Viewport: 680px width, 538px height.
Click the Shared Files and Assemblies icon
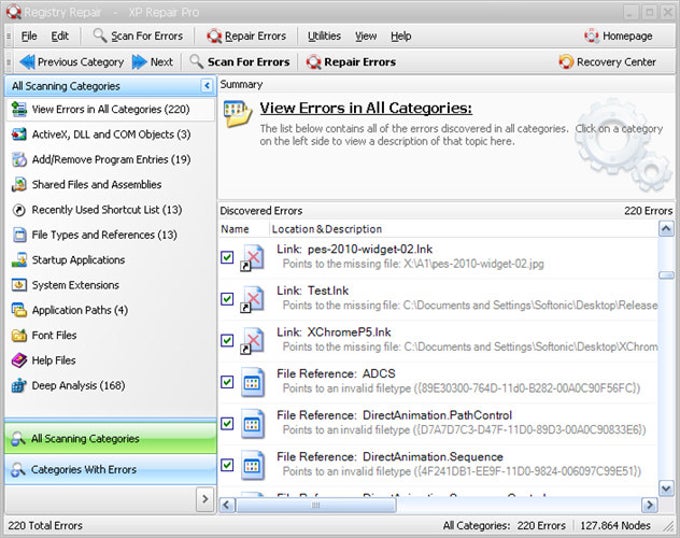click(19, 185)
